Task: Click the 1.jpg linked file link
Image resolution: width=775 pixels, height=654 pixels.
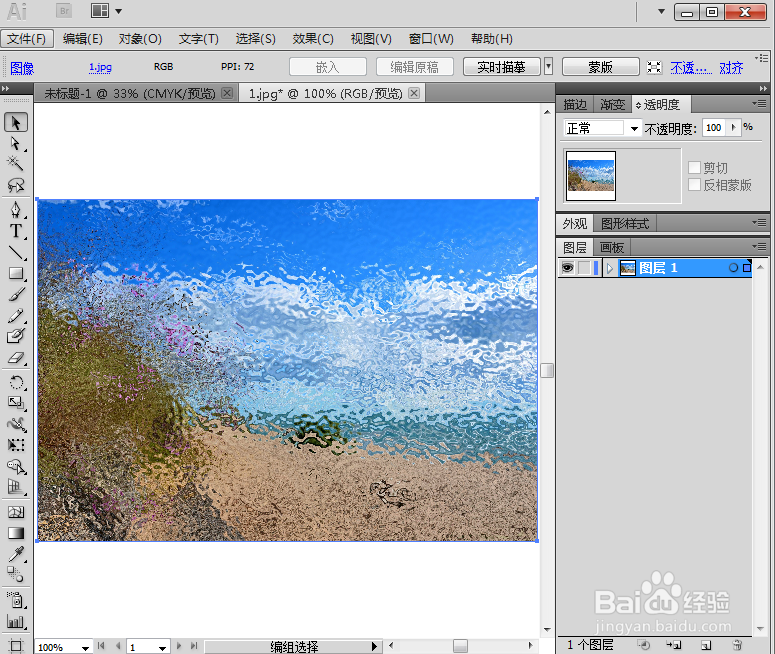Action: coord(100,67)
